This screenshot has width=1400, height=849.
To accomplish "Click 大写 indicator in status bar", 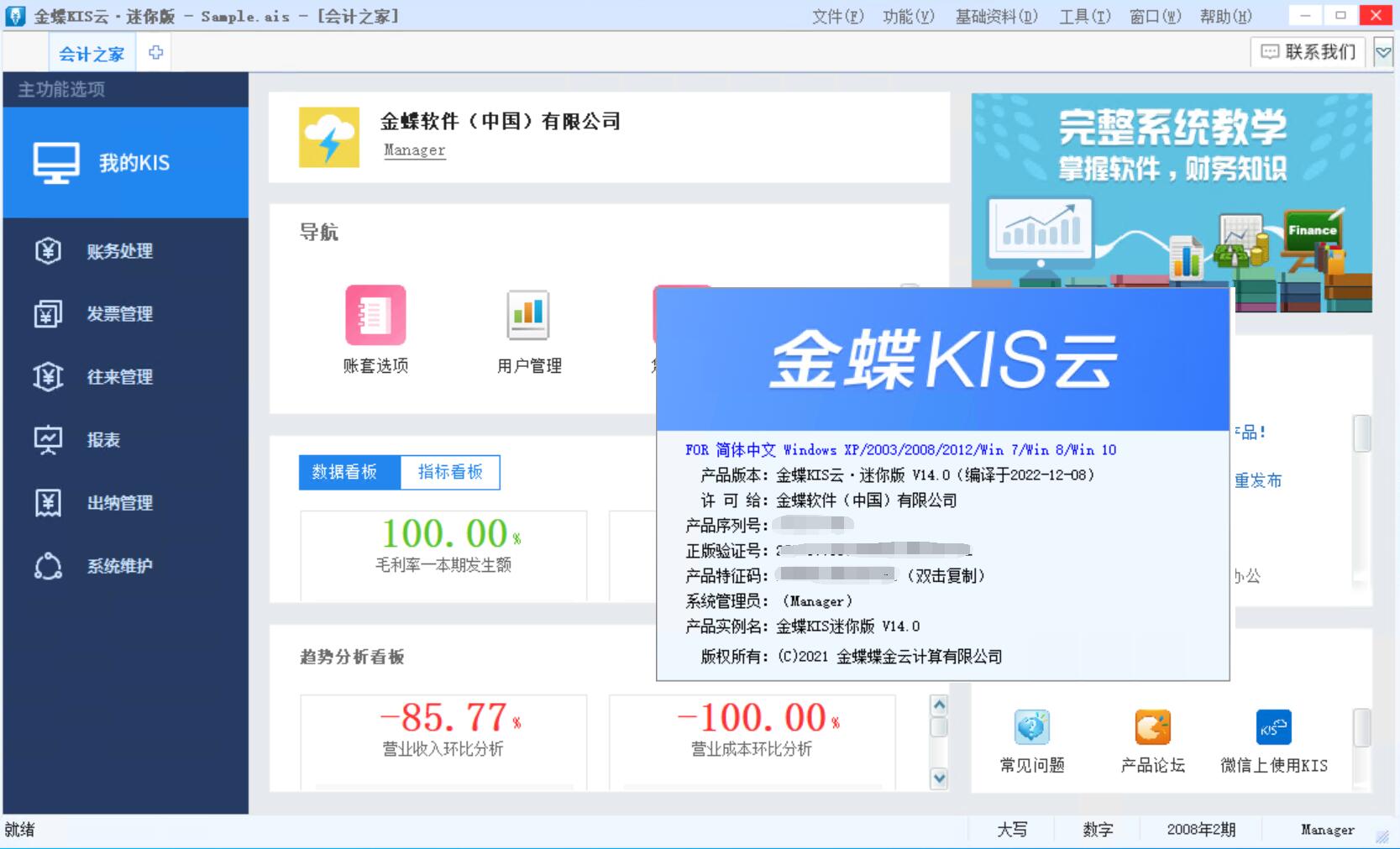I will pos(1012,830).
